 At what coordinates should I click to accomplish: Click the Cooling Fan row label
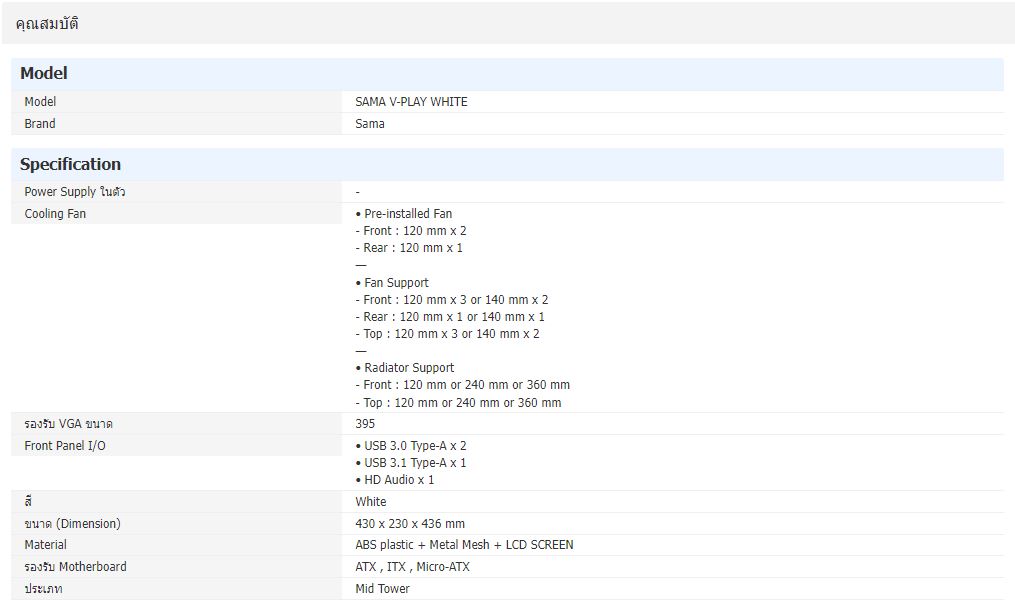pos(55,214)
